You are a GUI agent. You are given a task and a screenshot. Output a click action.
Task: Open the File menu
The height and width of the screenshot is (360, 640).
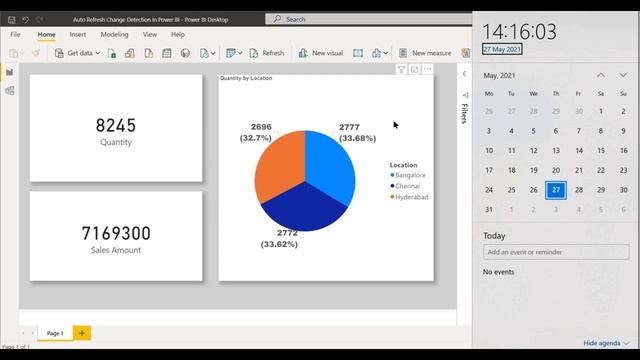(15, 35)
